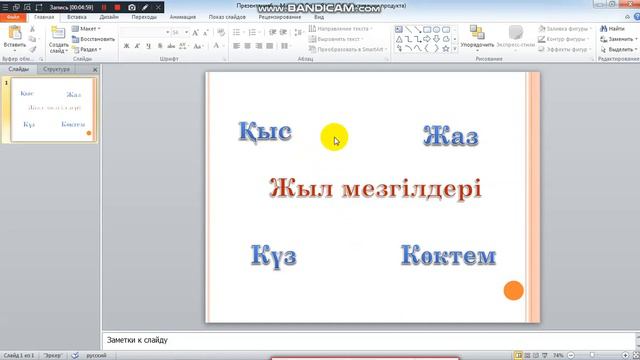The height and width of the screenshot is (360, 640).
Task: Open the font size dropdown
Action: click(187, 32)
